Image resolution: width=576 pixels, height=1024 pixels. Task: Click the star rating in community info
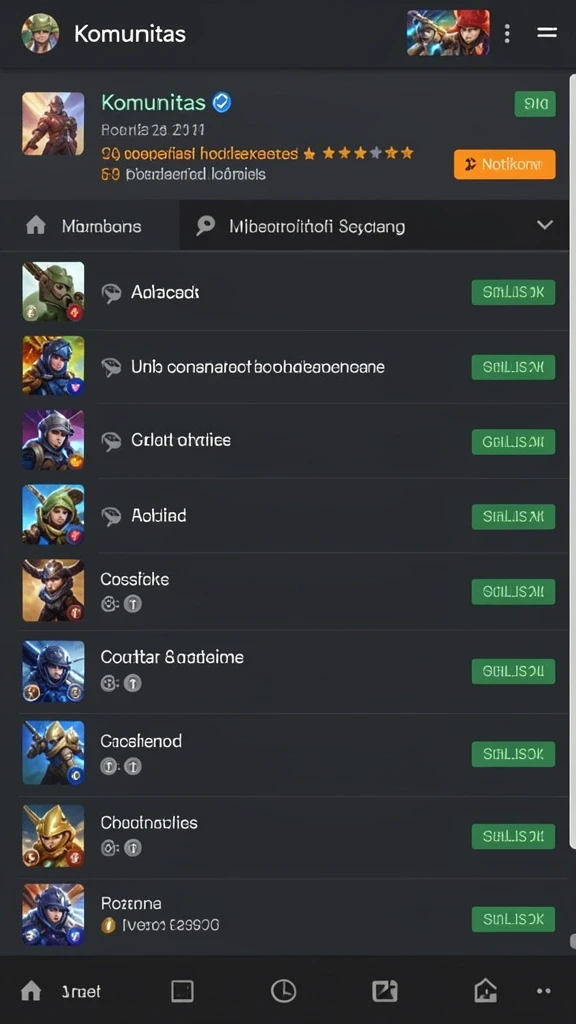359,153
